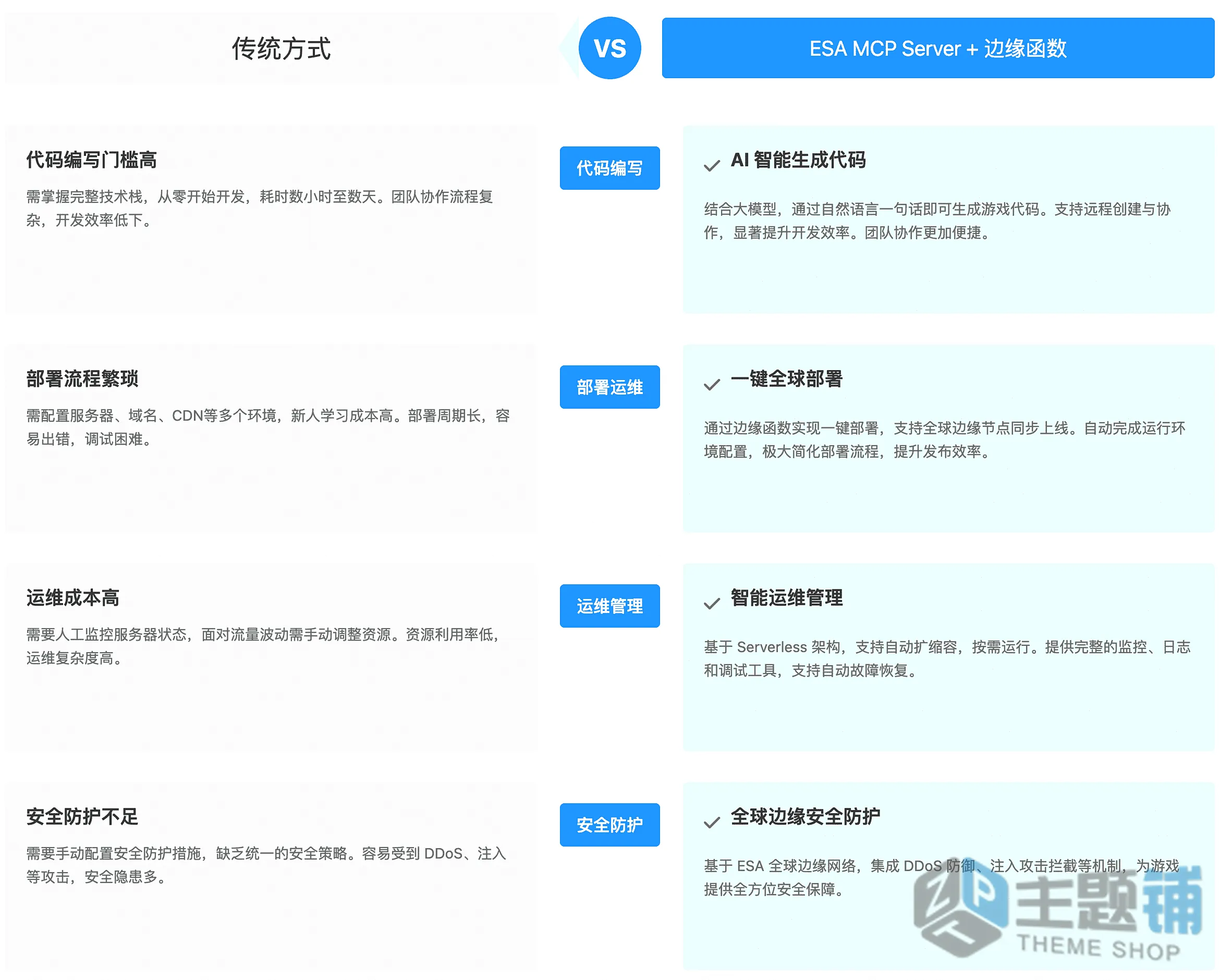The width and height of the screenshot is (1220, 980).
Task: Click paragraph starting 需要手动配置安全防护措施
Action: [266, 865]
